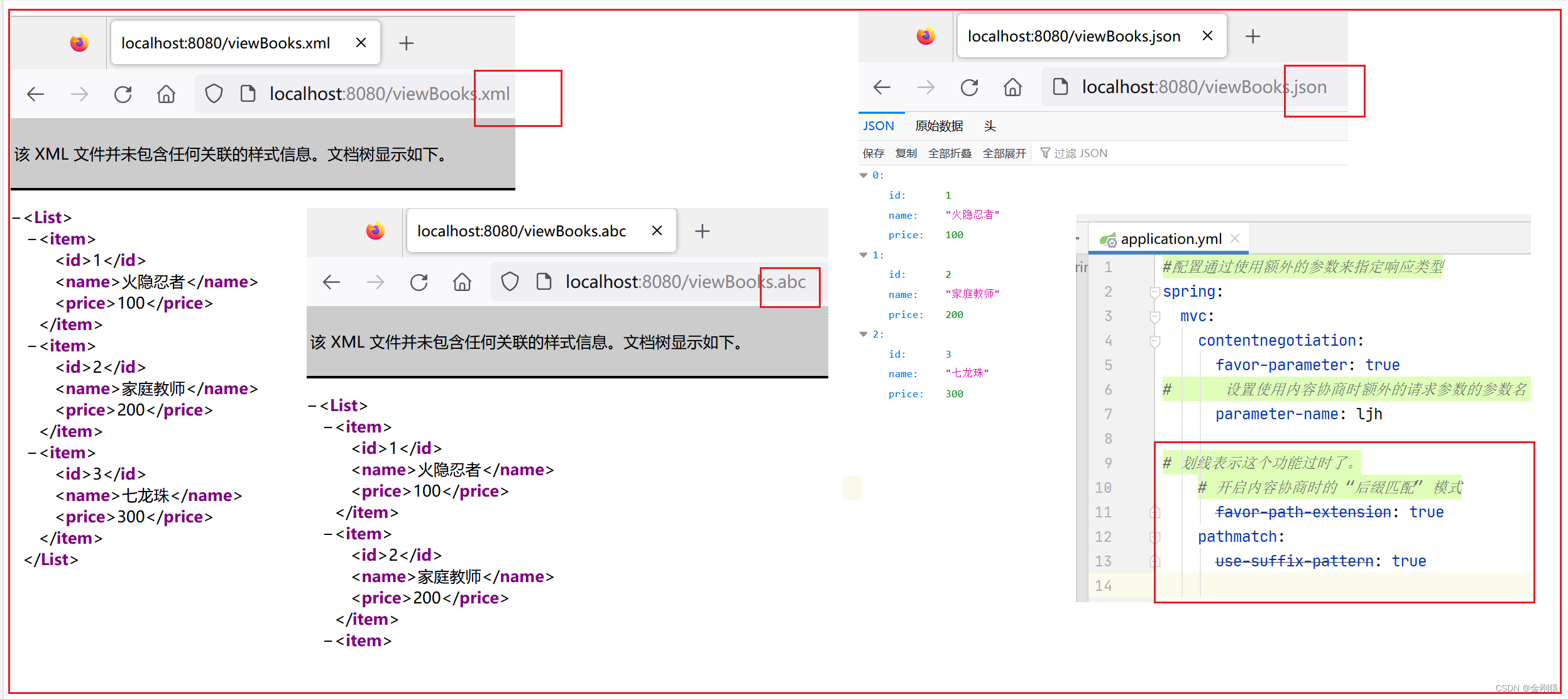Click back arrow in viewBooks.abc browser window

tap(331, 282)
